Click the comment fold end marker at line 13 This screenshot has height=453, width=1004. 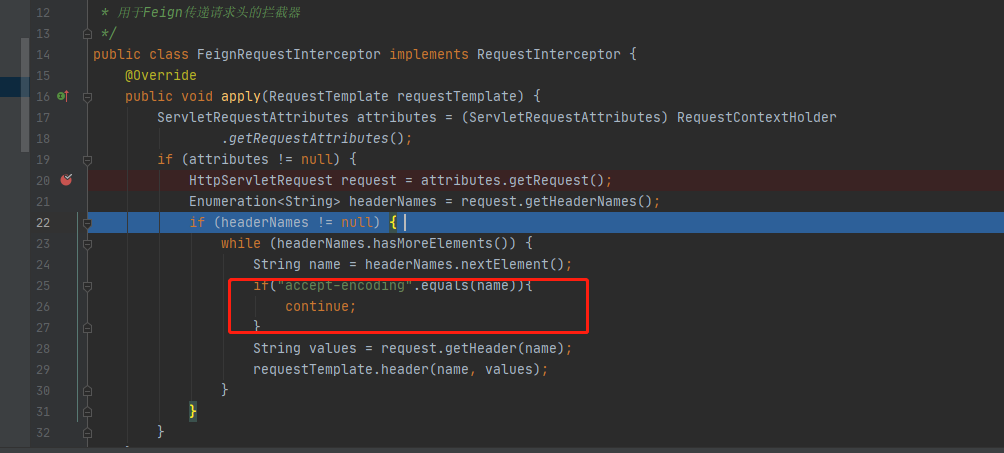88,34
